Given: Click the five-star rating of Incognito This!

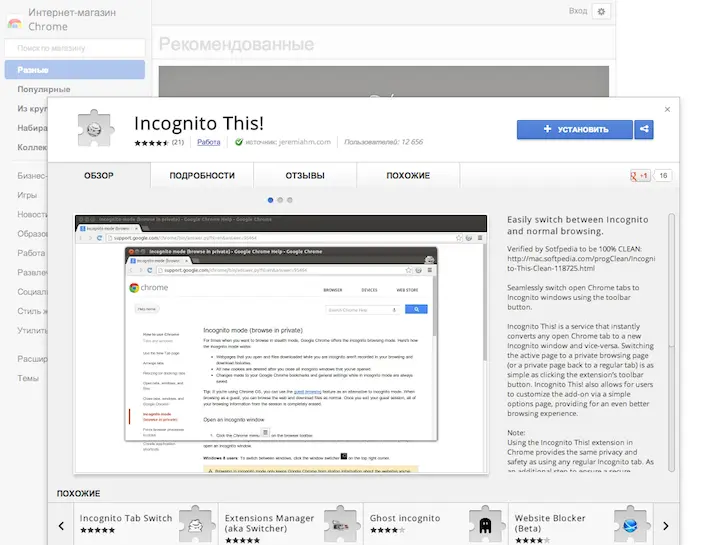Looking at the screenshot, I should (x=152, y=143).
